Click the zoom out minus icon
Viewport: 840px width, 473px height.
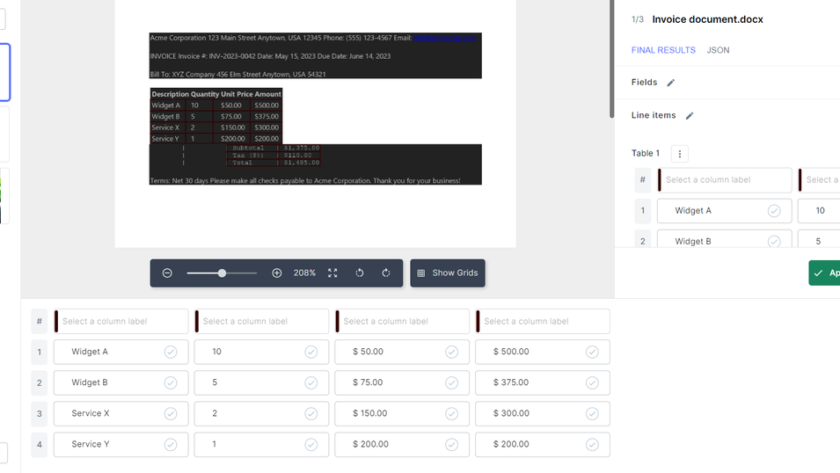click(167, 273)
